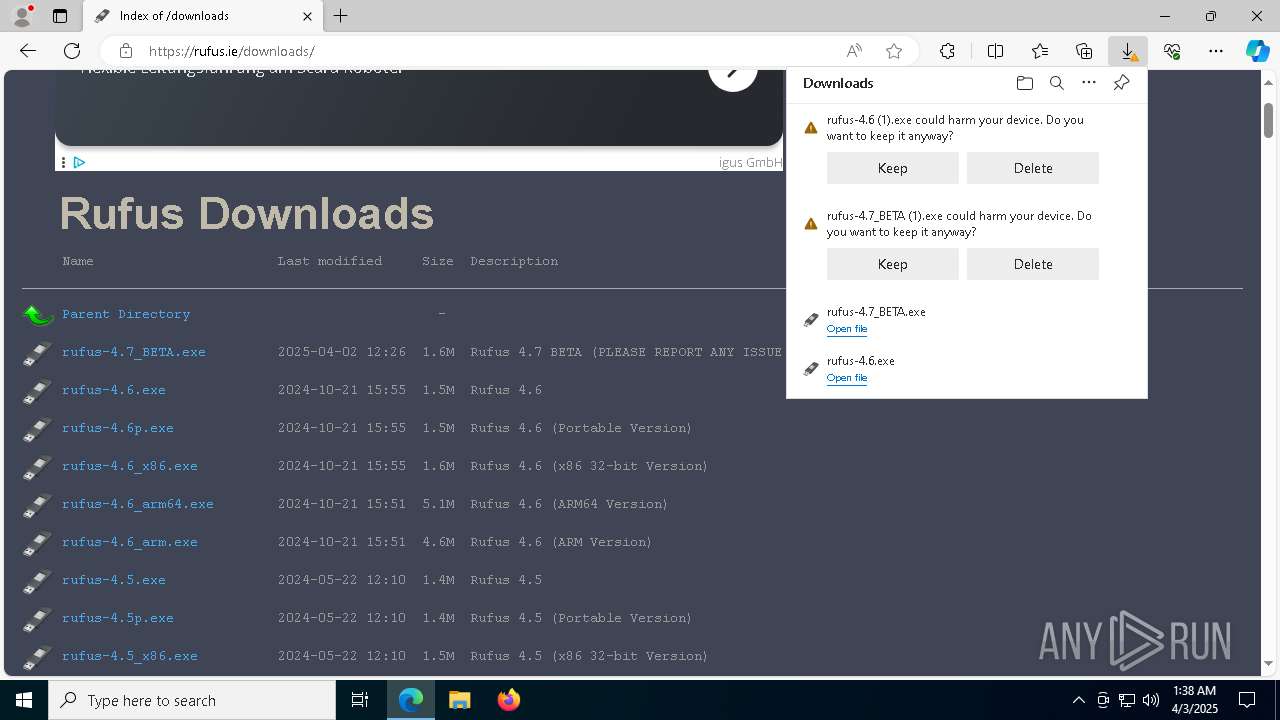
Task: Open Edge Settings and more menu
Action: click(x=1216, y=51)
